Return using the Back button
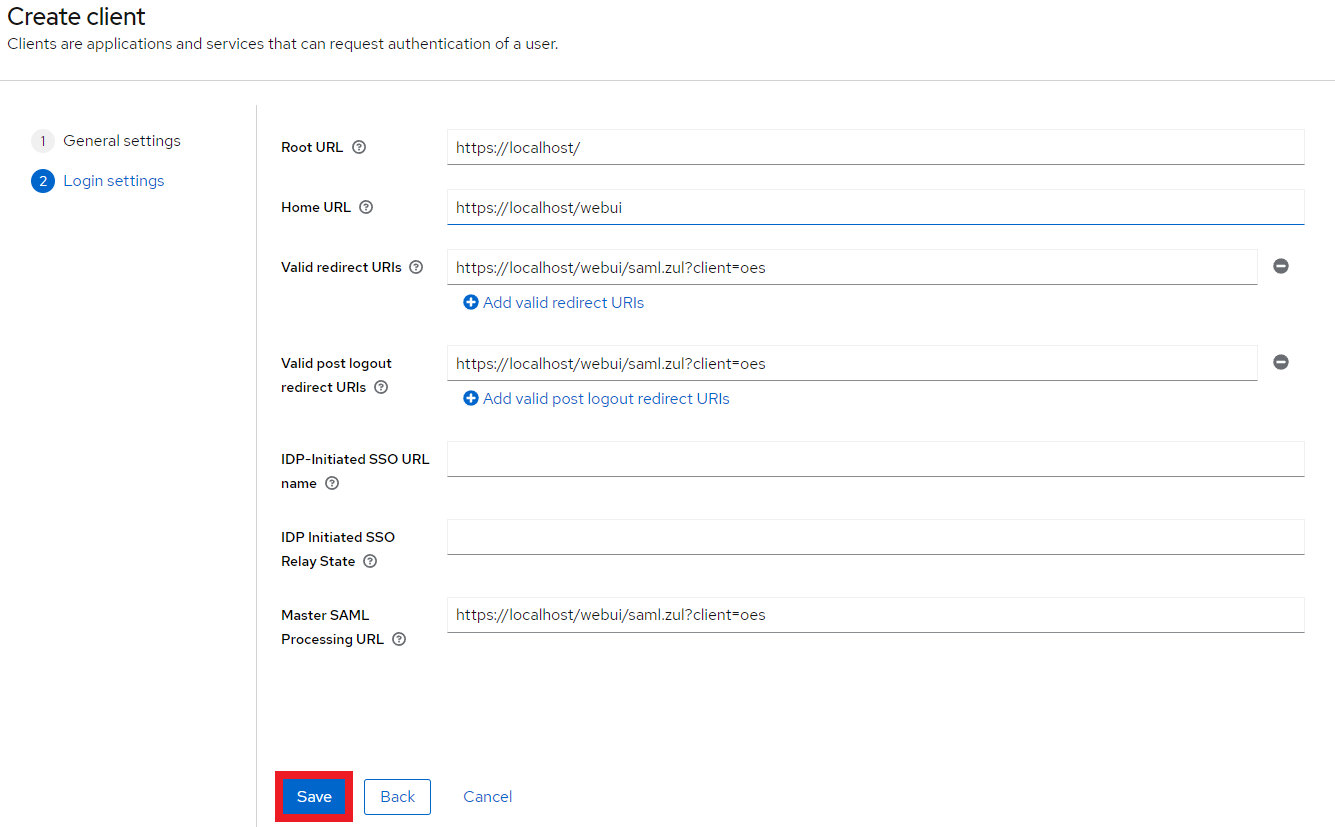The image size is (1335, 827). pos(397,796)
